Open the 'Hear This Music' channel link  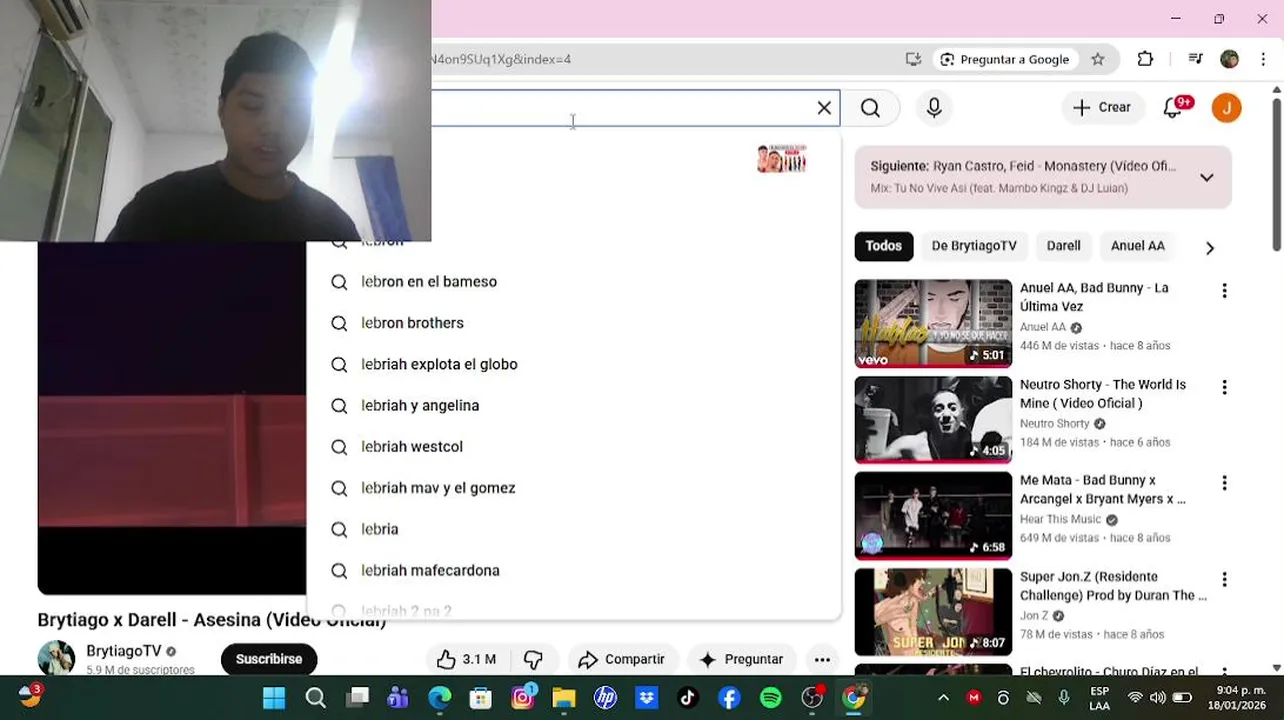(x=1060, y=519)
